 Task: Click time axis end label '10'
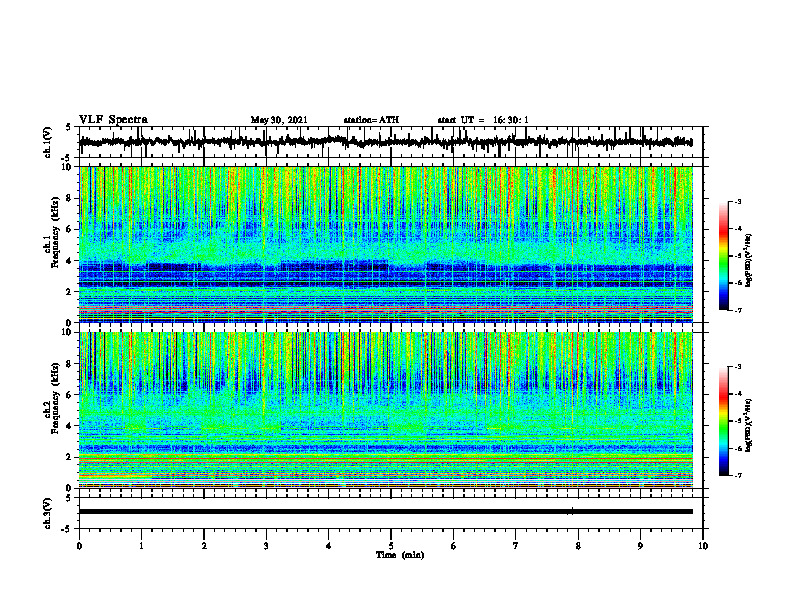(x=703, y=546)
